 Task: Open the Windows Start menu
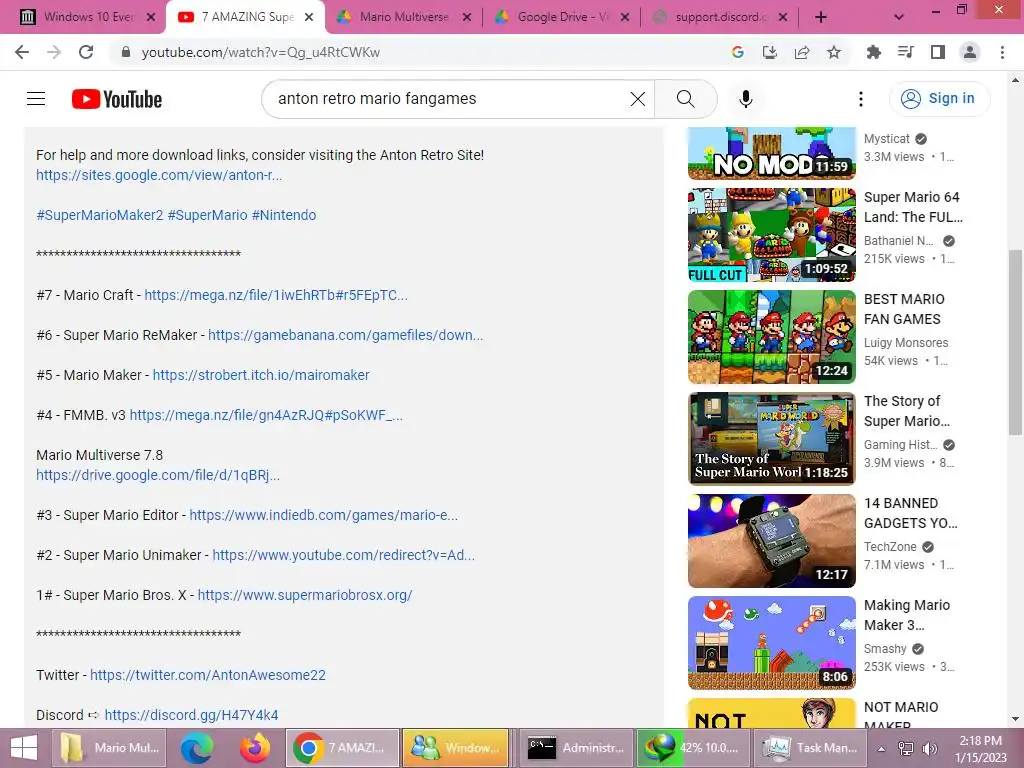click(24, 748)
